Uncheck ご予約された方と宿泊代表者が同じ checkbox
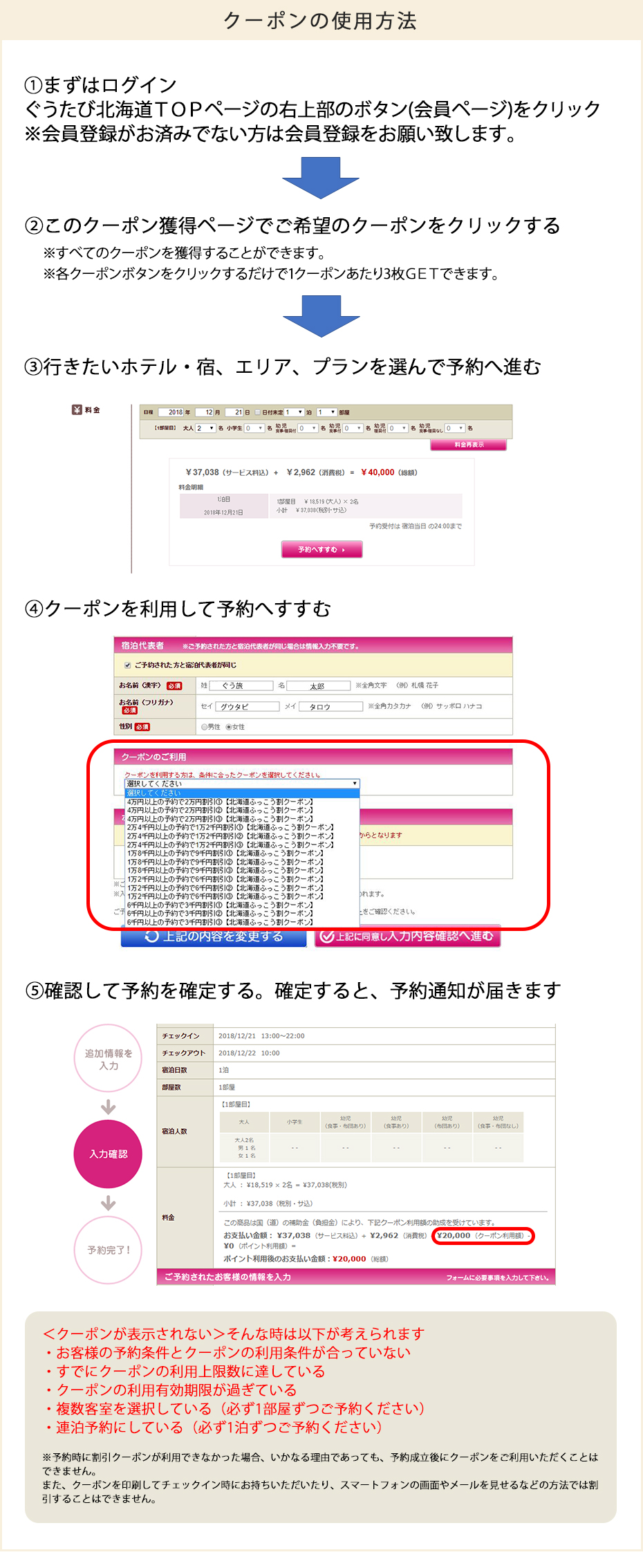 127,665
